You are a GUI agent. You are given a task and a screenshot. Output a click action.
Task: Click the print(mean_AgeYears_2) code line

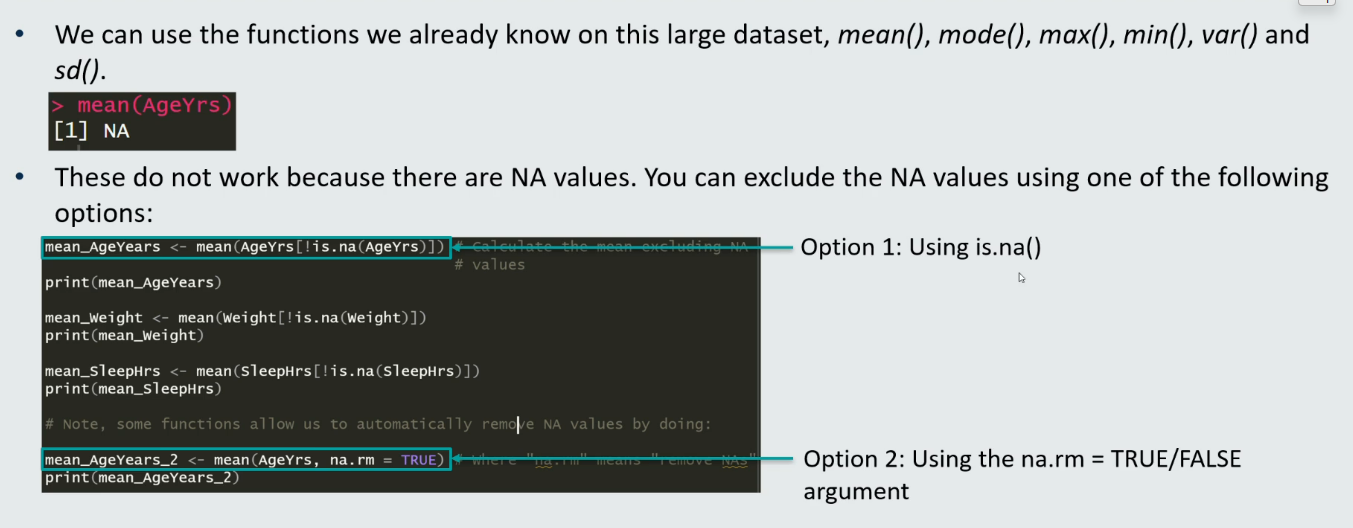point(142,478)
